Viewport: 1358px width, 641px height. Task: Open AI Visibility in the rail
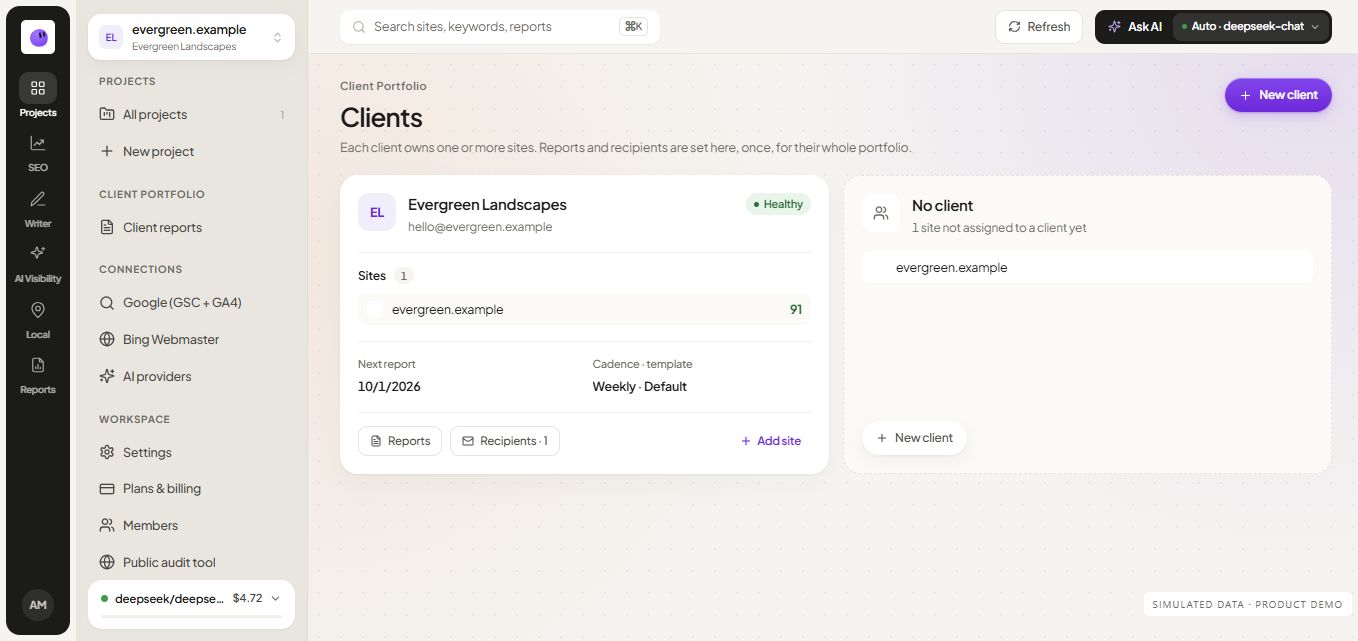click(x=38, y=264)
